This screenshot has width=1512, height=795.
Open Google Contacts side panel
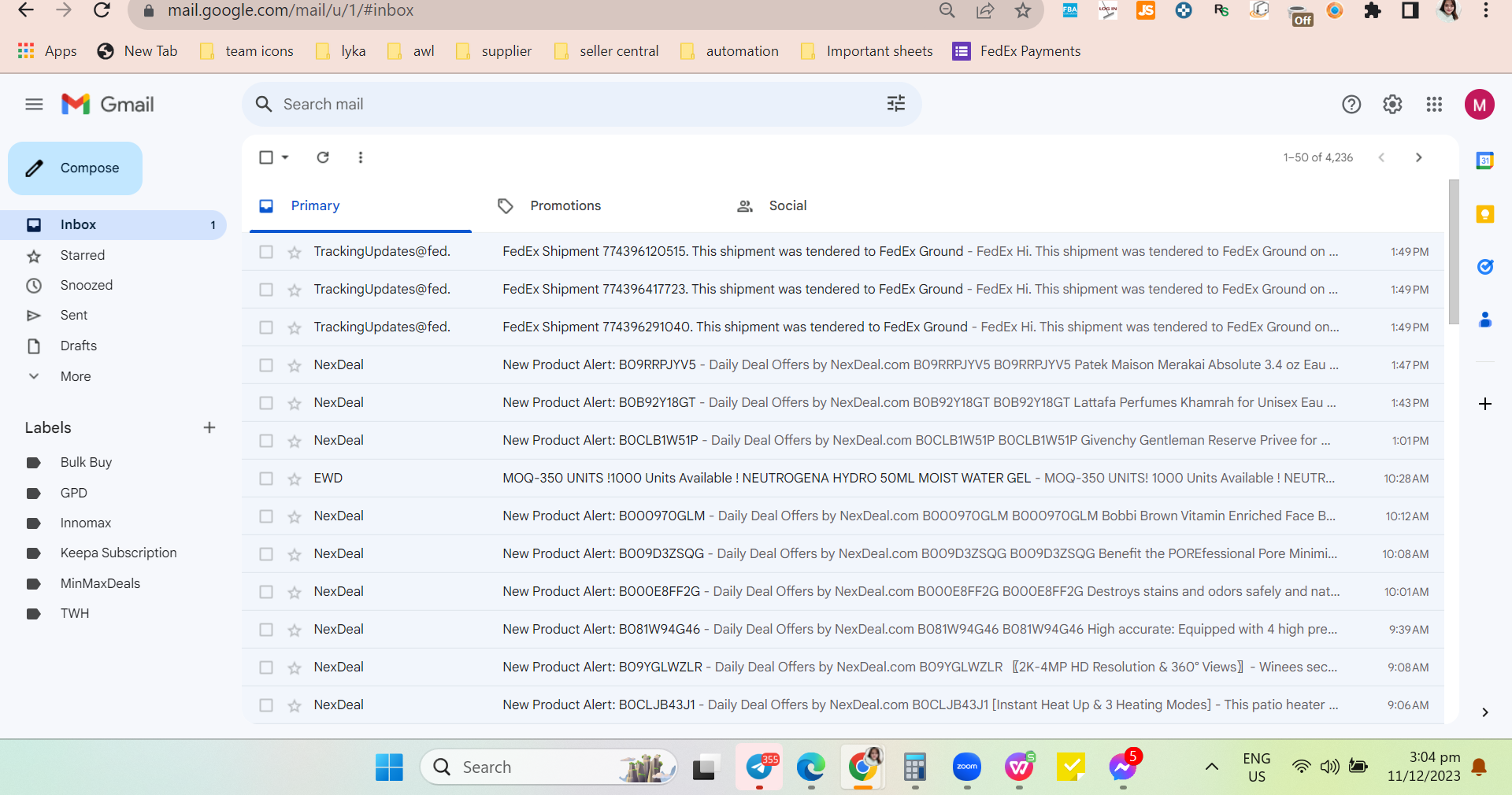point(1485,320)
